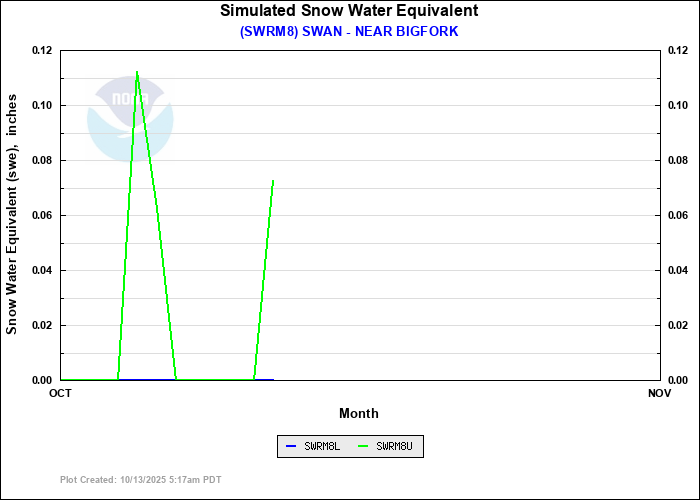The image size is (700, 500).
Task: Click the green SWRM8U legend line marker
Action: 362,446
